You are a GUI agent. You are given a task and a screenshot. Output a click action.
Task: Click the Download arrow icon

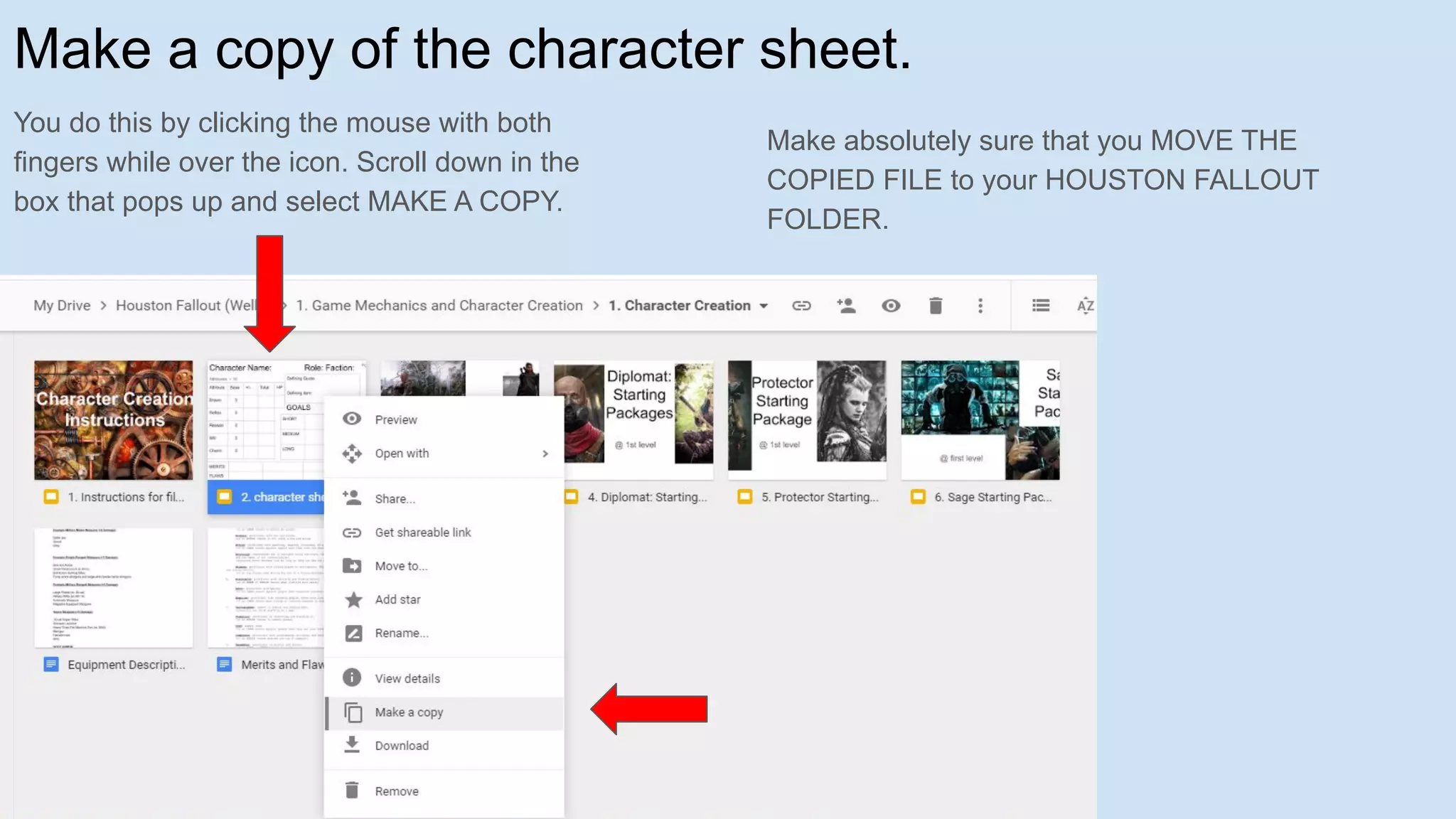click(x=352, y=744)
